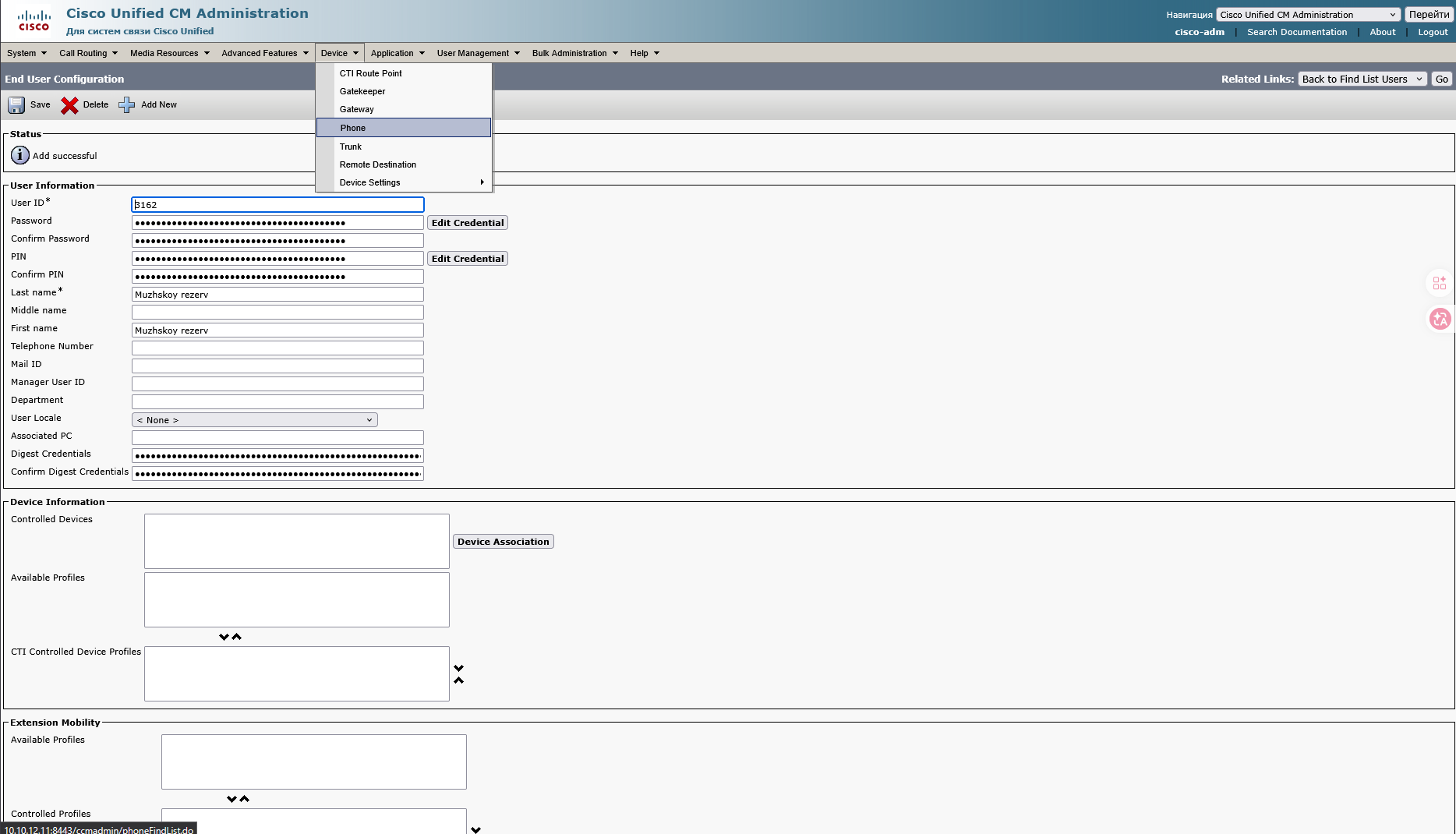Click the Save floppy disk icon

[16, 105]
